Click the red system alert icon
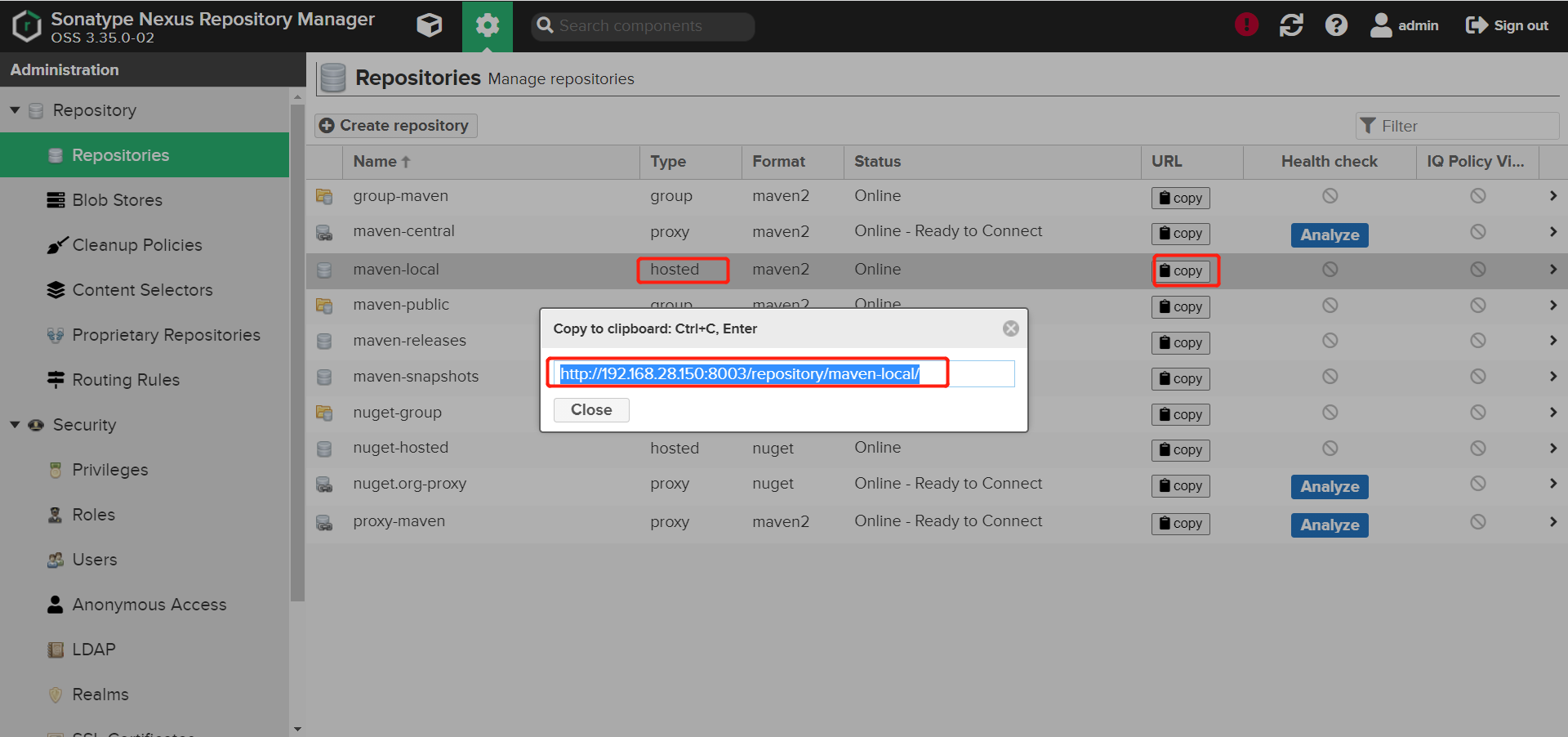This screenshot has height=737, width=1568. (1246, 25)
